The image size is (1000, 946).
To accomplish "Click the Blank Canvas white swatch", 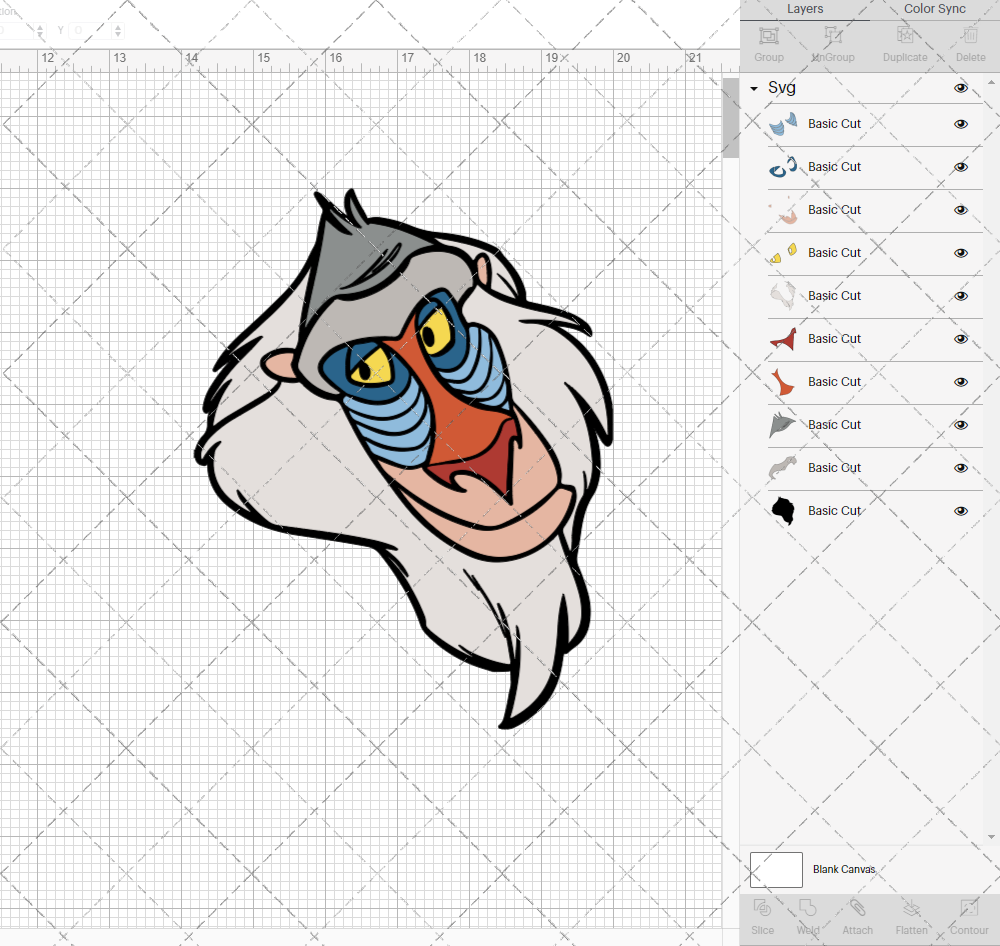I will click(x=776, y=869).
